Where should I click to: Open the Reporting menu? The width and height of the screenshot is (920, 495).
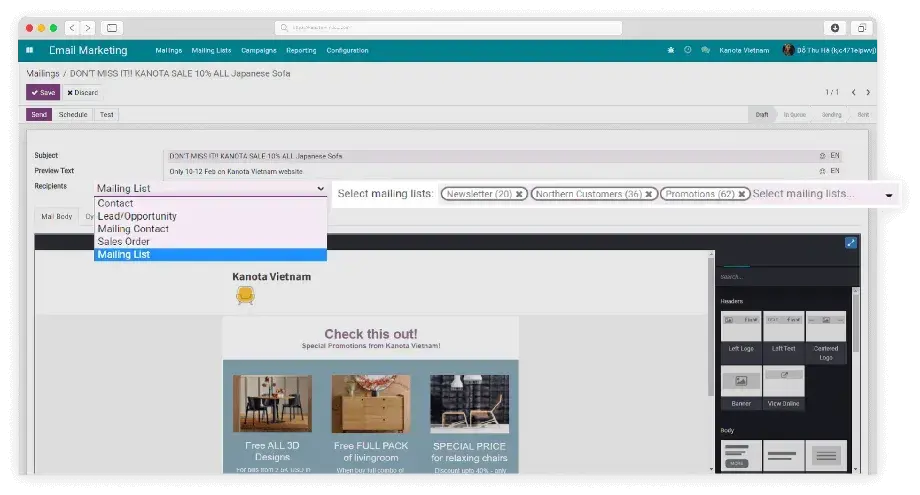click(301, 50)
